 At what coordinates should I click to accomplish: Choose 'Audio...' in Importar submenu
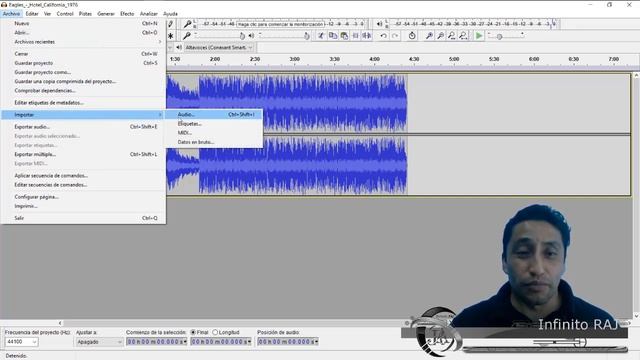tap(214, 115)
